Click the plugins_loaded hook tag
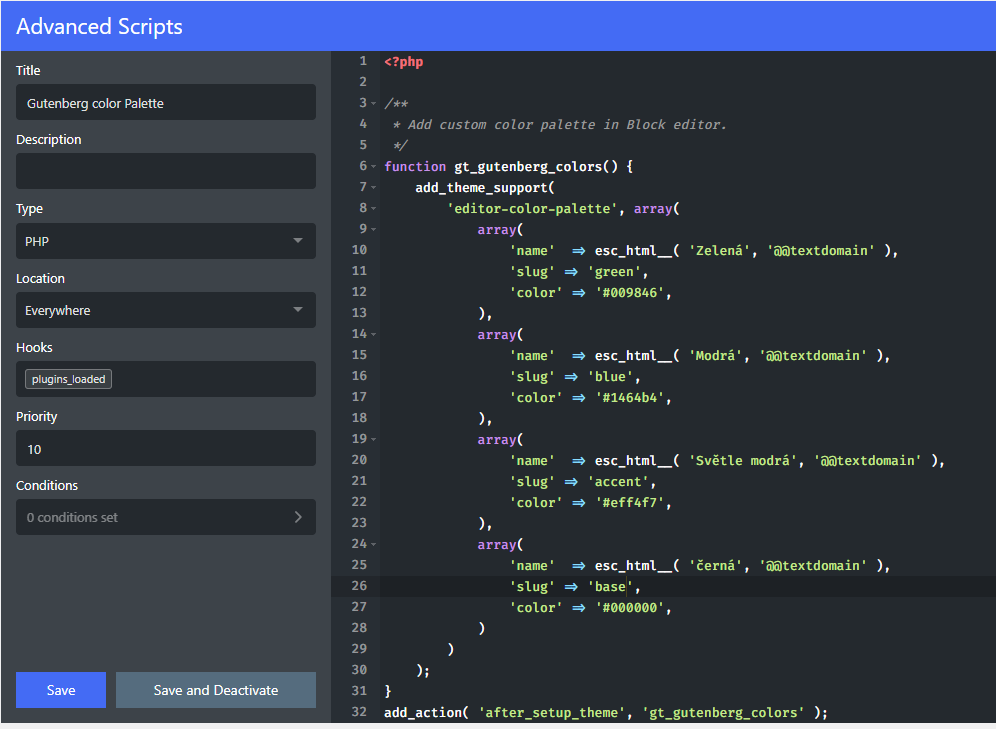This screenshot has width=996, height=729. pos(68,379)
